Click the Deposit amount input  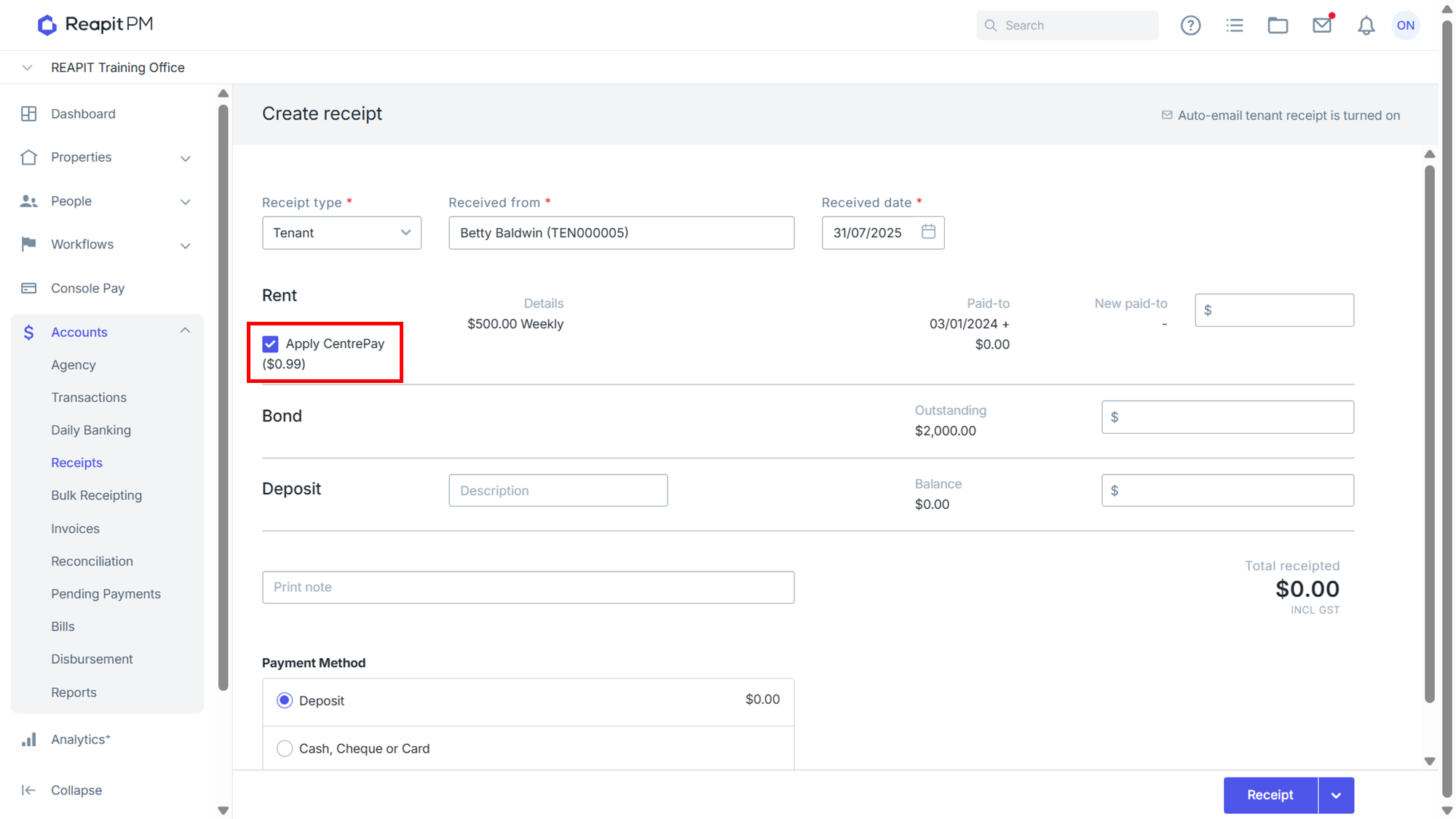pos(1227,491)
